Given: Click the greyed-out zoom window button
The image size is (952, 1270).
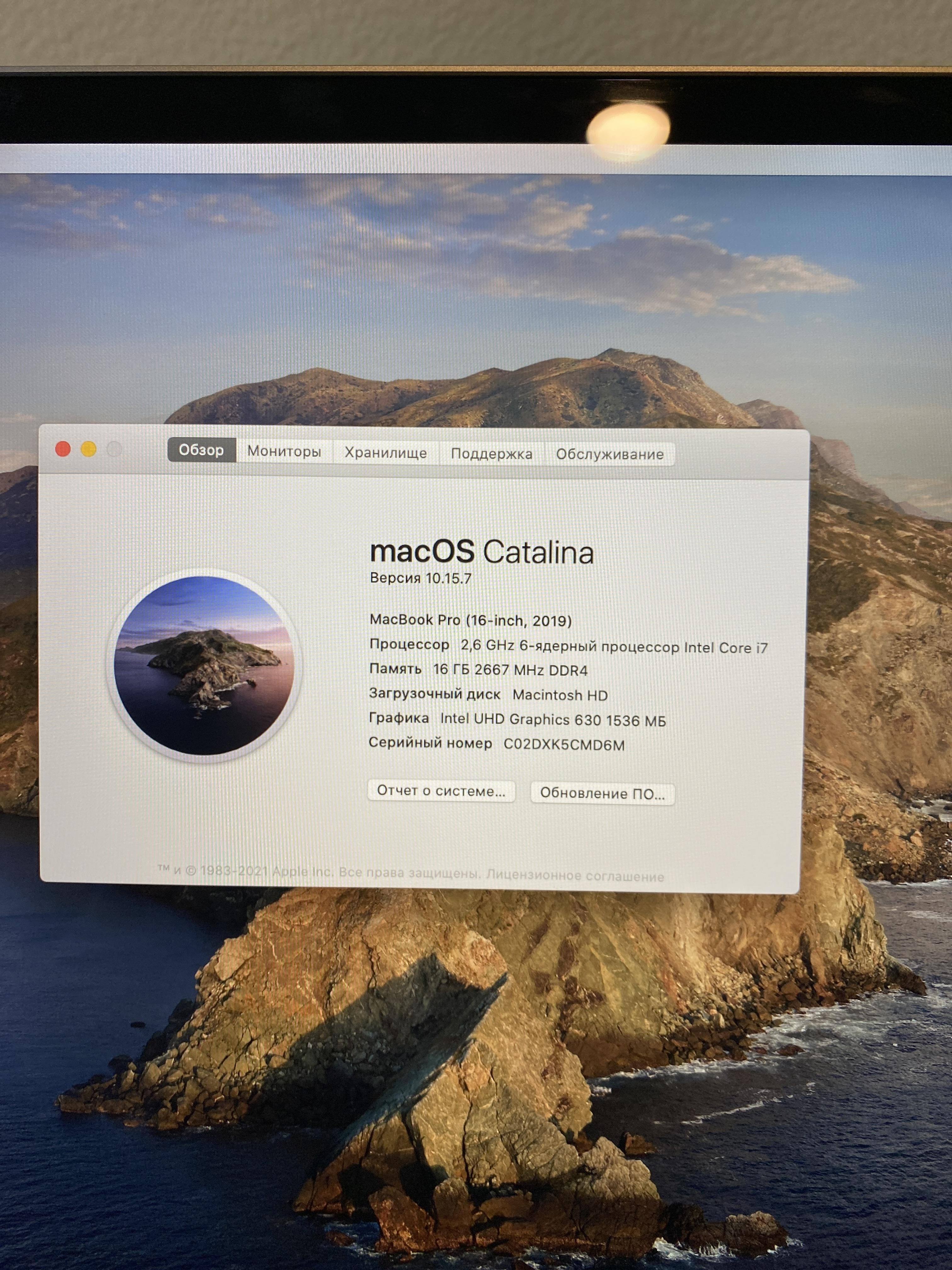Looking at the screenshot, I should (x=115, y=449).
